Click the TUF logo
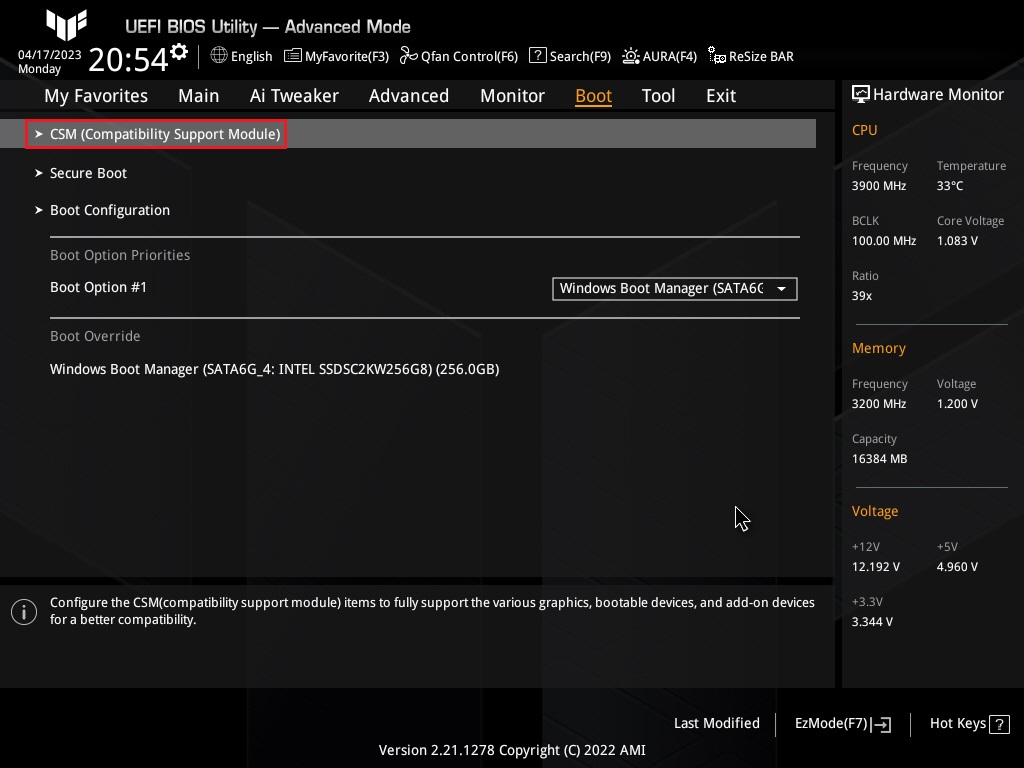Viewport: 1024px width, 768px height. click(x=66, y=24)
